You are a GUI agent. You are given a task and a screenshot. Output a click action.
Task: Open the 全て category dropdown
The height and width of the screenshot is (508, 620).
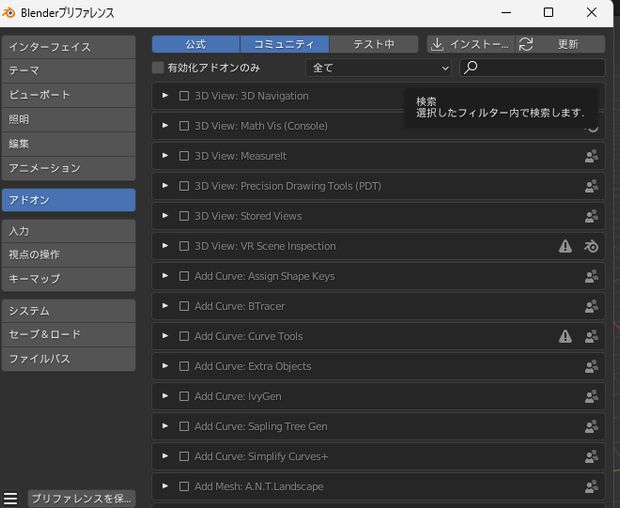(378, 68)
